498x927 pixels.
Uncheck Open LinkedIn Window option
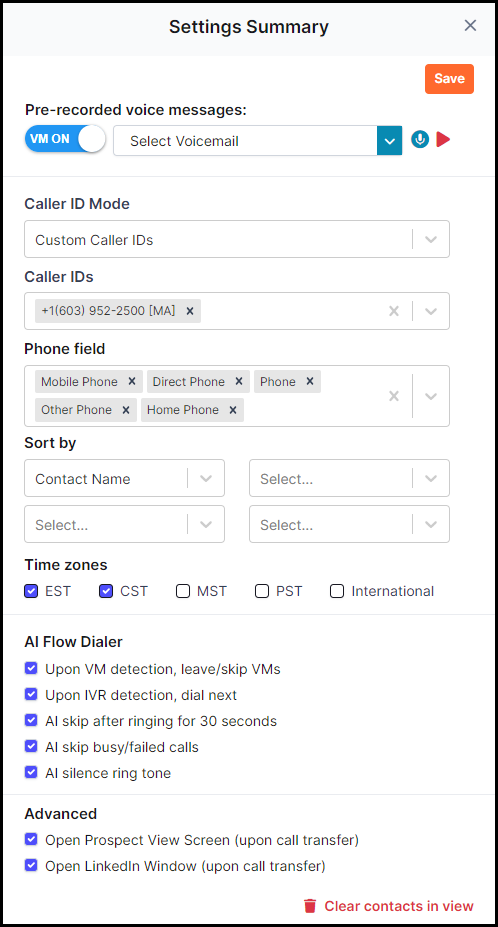click(31, 866)
